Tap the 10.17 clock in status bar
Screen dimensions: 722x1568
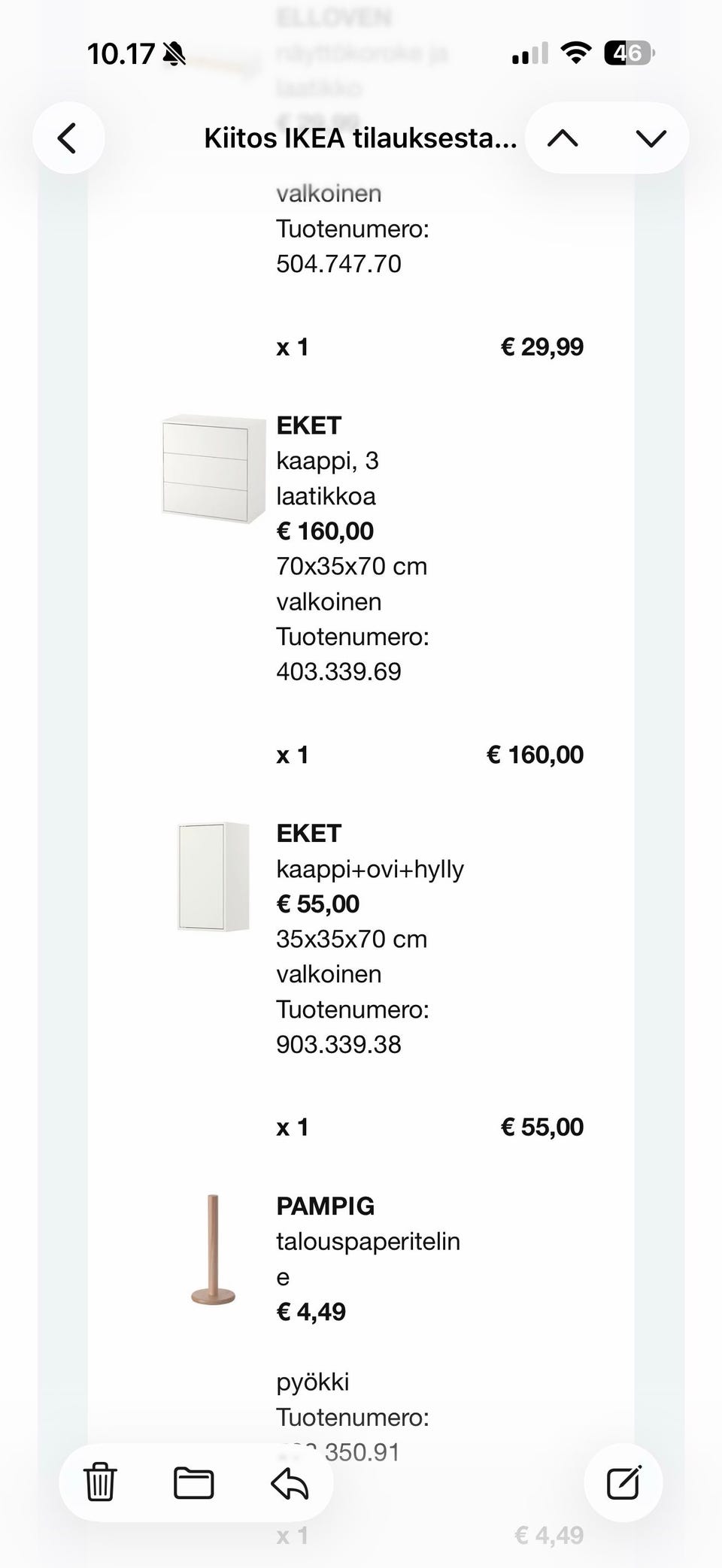pyautogui.click(x=120, y=54)
